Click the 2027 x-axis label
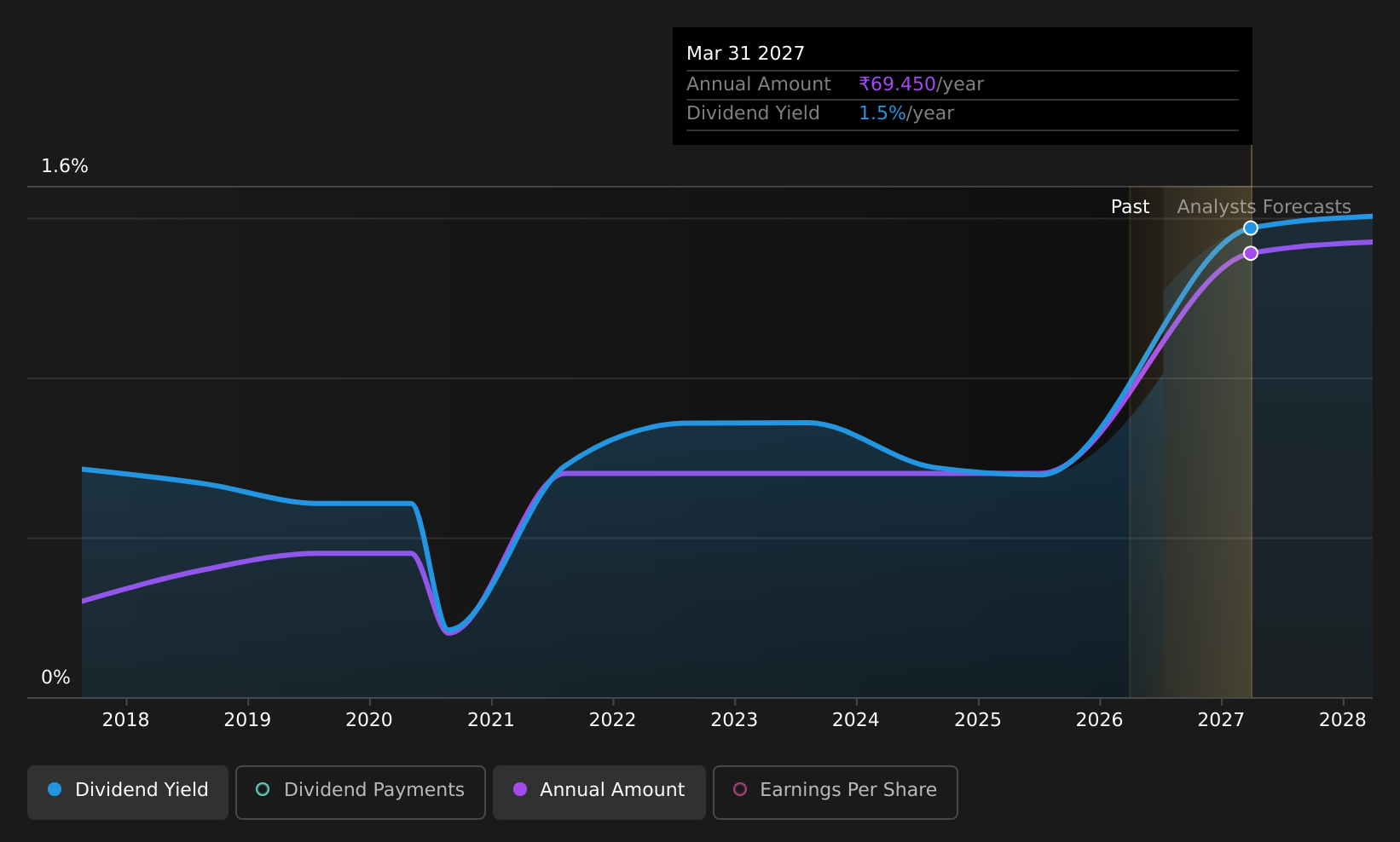Screen dimensions: 1400x842 pyautogui.click(x=1221, y=720)
